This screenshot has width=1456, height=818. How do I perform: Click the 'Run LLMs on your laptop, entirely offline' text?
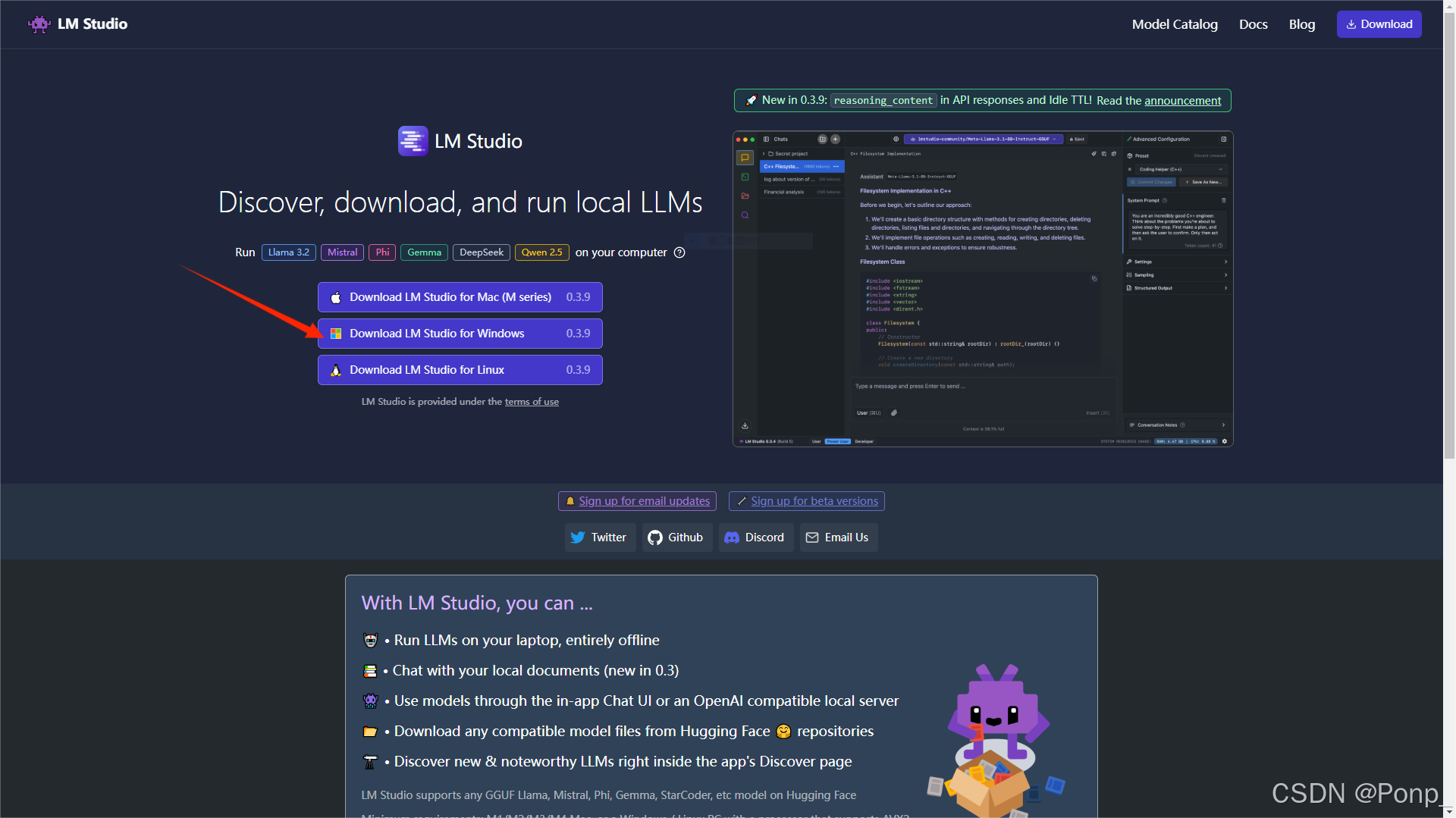(x=526, y=641)
